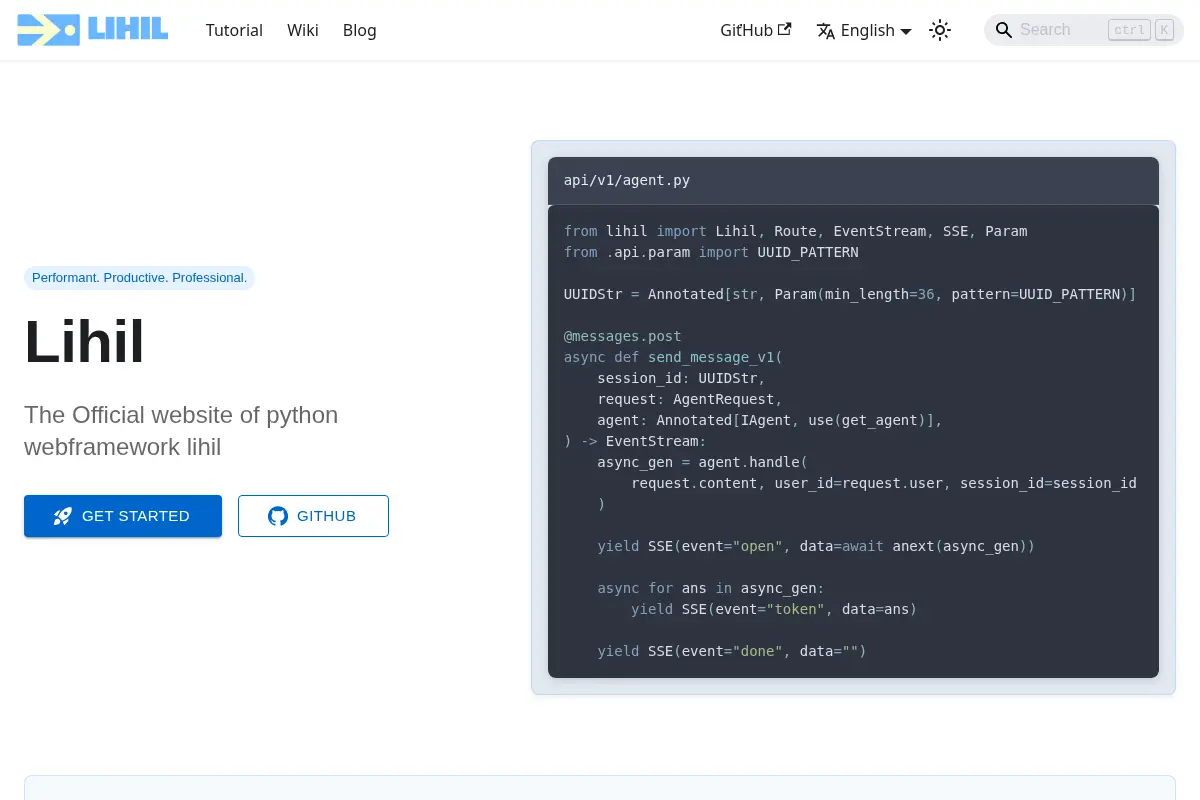Click the translate language icon
Screen dimensions: 1200x800
pyautogui.click(x=826, y=31)
